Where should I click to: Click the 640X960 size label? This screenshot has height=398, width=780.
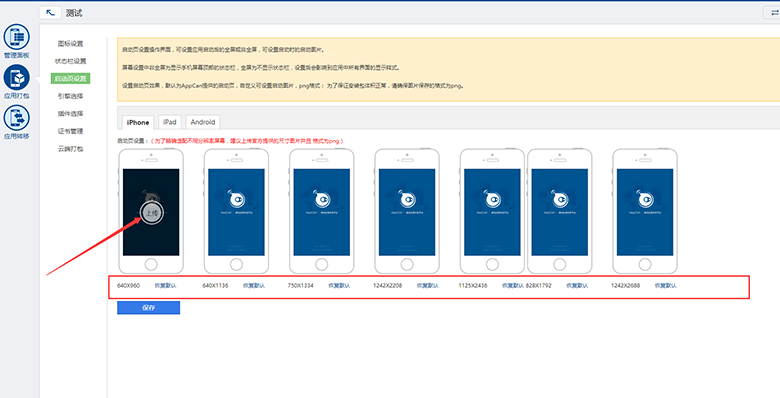128,286
